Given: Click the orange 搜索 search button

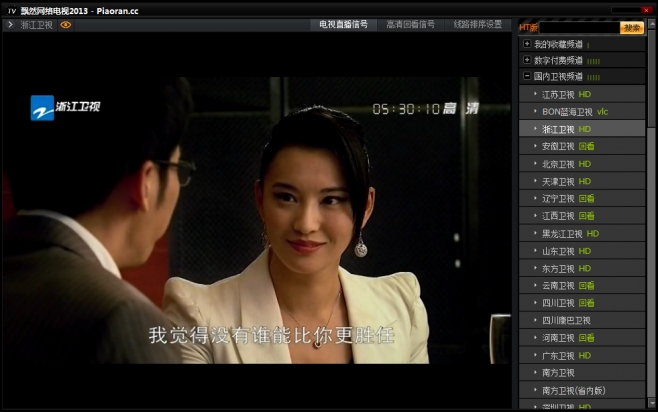Looking at the screenshot, I should [x=632, y=28].
